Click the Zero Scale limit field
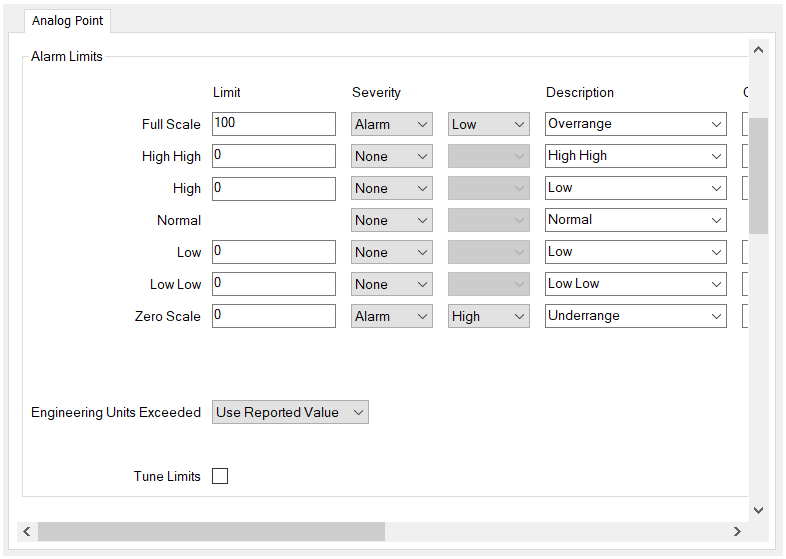The width and height of the screenshot is (786, 559). click(x=274, y=316)
